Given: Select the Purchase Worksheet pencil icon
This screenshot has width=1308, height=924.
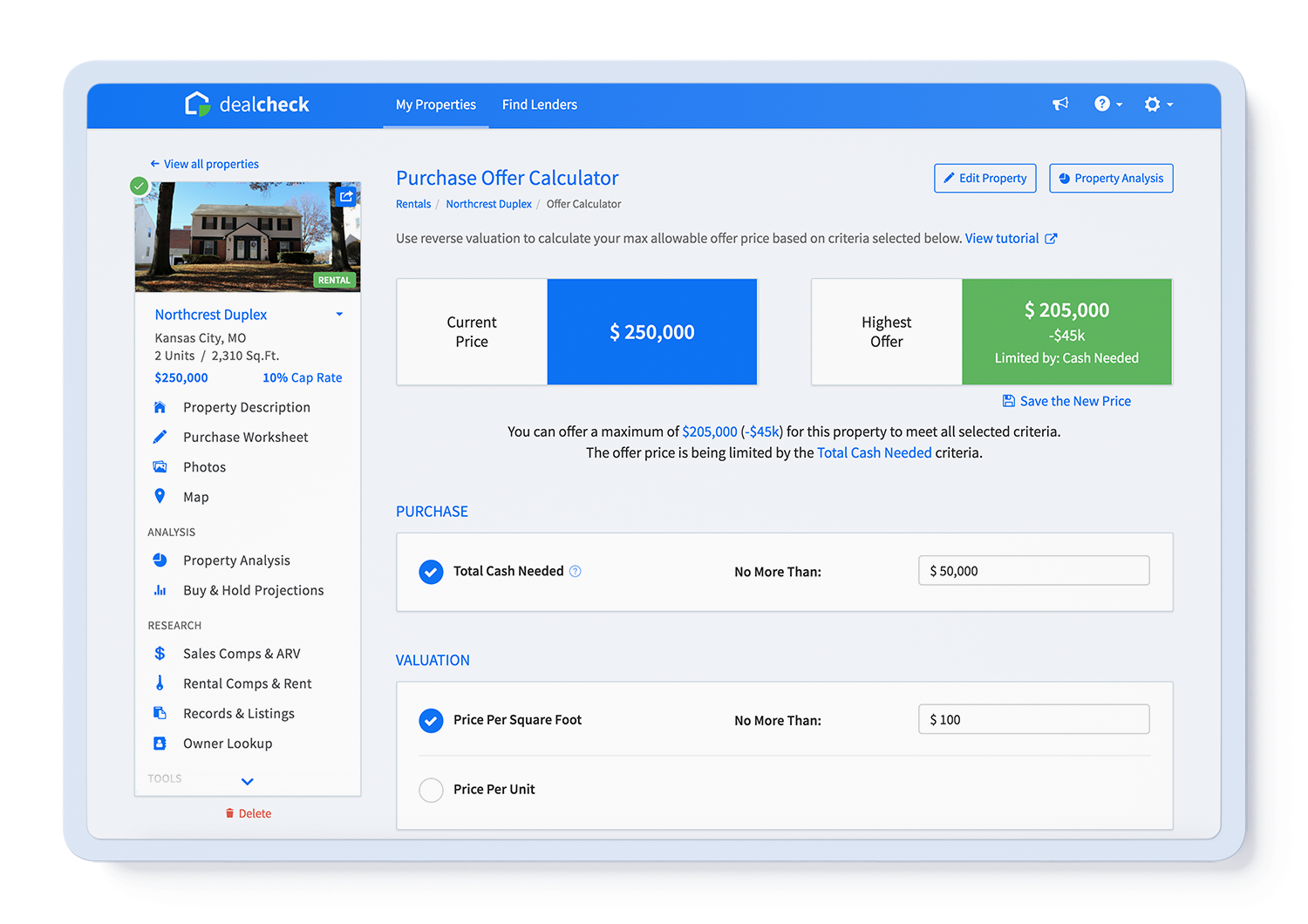Looking at the screenshot, I should tap(160, 437).
